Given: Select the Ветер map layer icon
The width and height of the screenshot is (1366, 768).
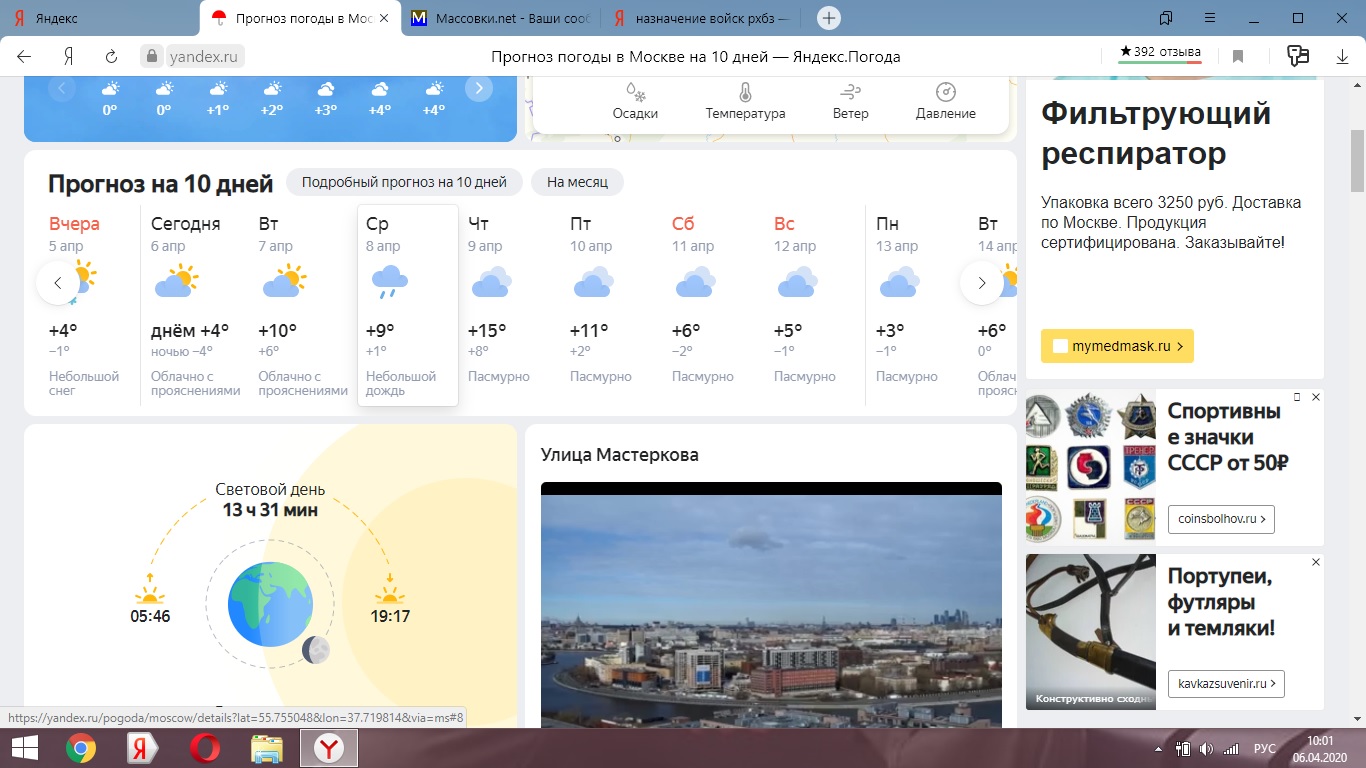Looking at the screenshot, I should click(x=851, y=93).
